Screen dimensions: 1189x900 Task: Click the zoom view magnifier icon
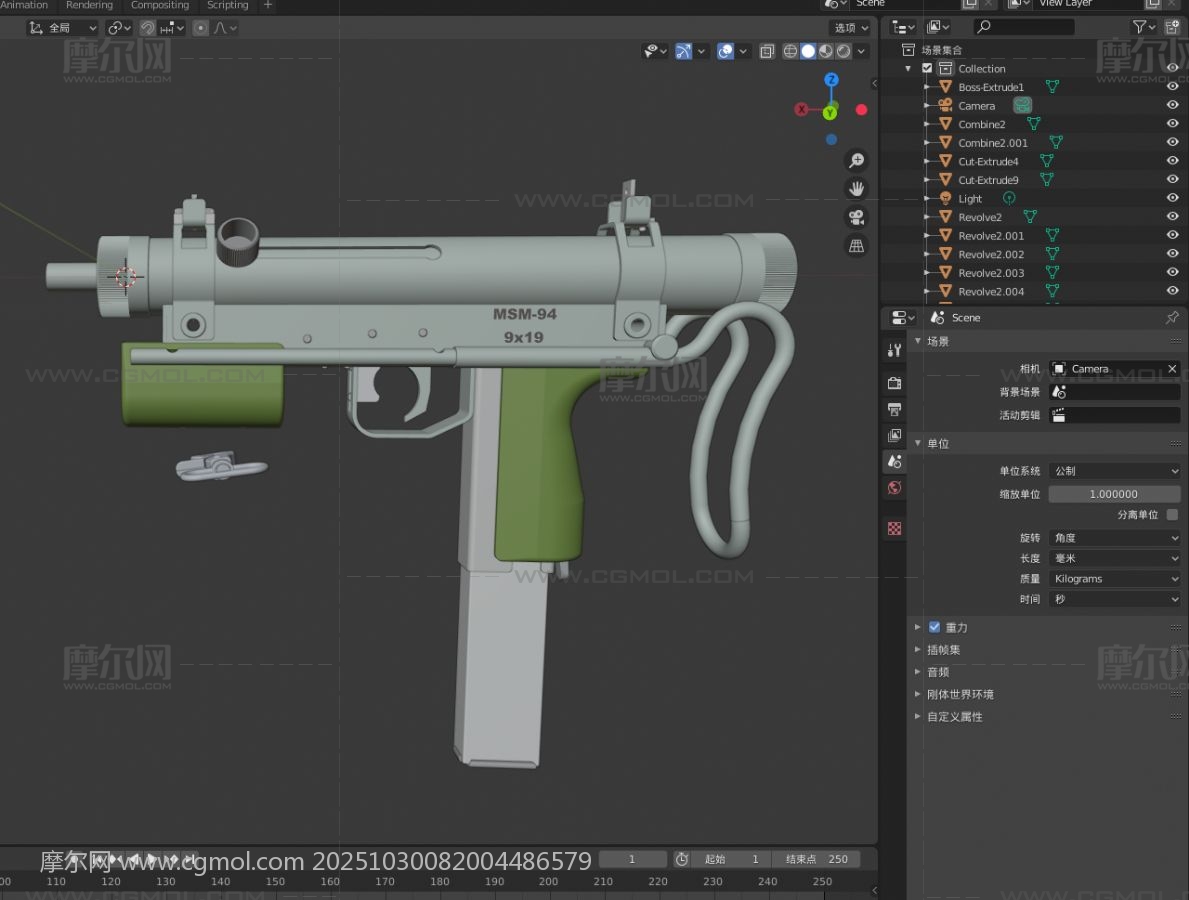[x=856, y=161]
